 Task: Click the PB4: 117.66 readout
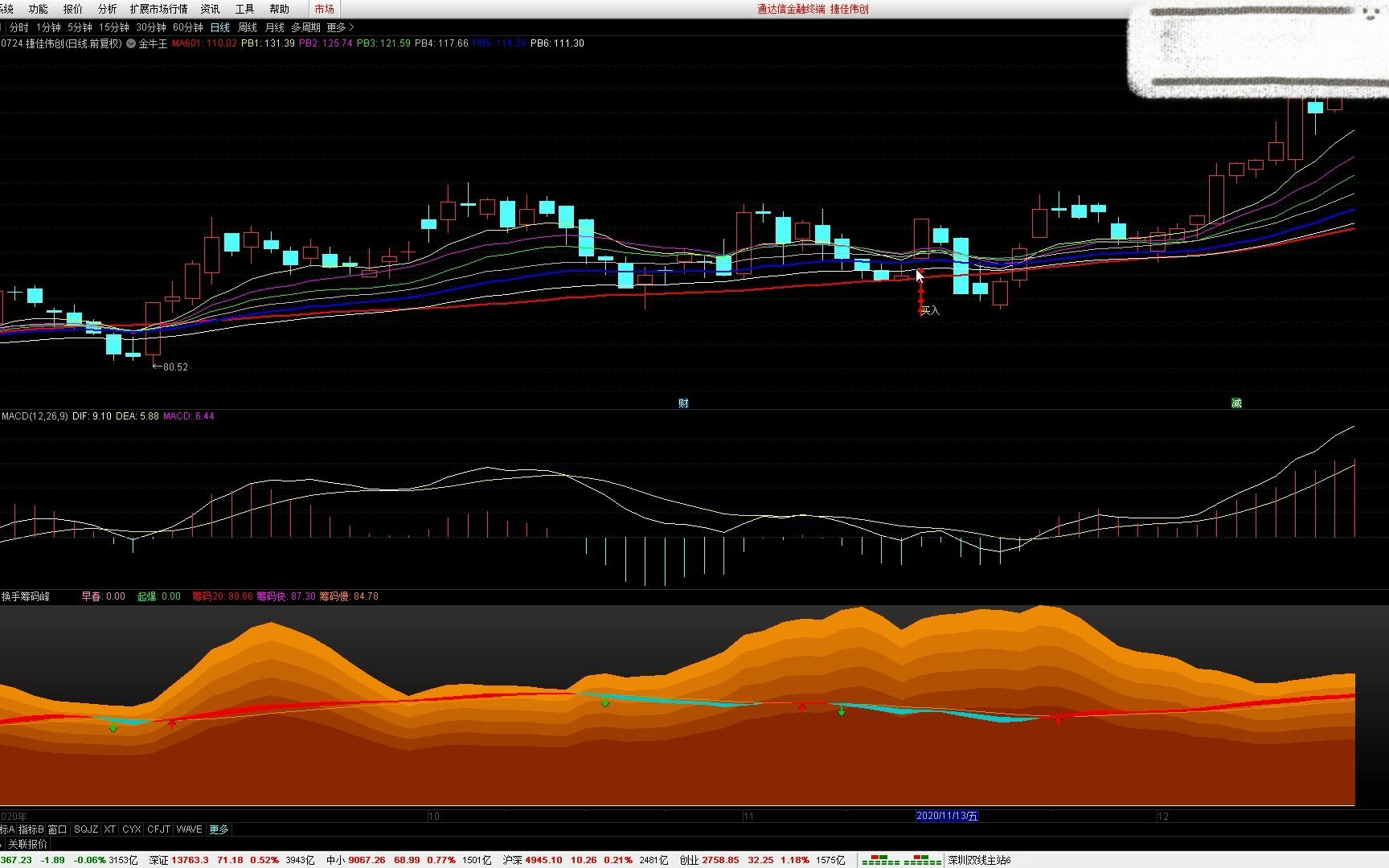click(x=441, y=43)
